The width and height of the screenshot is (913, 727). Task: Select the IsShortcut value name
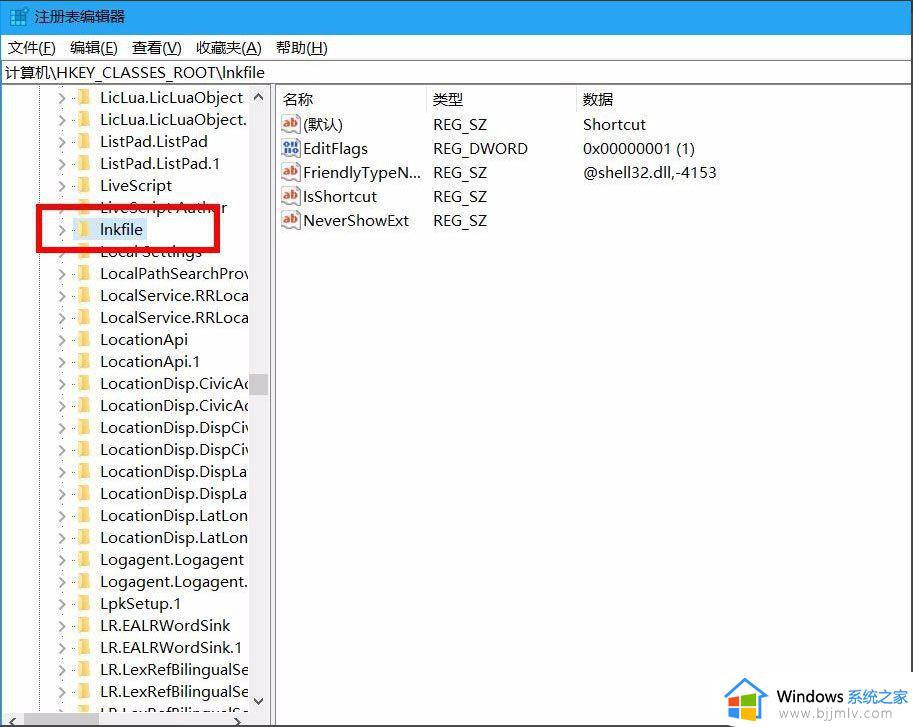340,197
